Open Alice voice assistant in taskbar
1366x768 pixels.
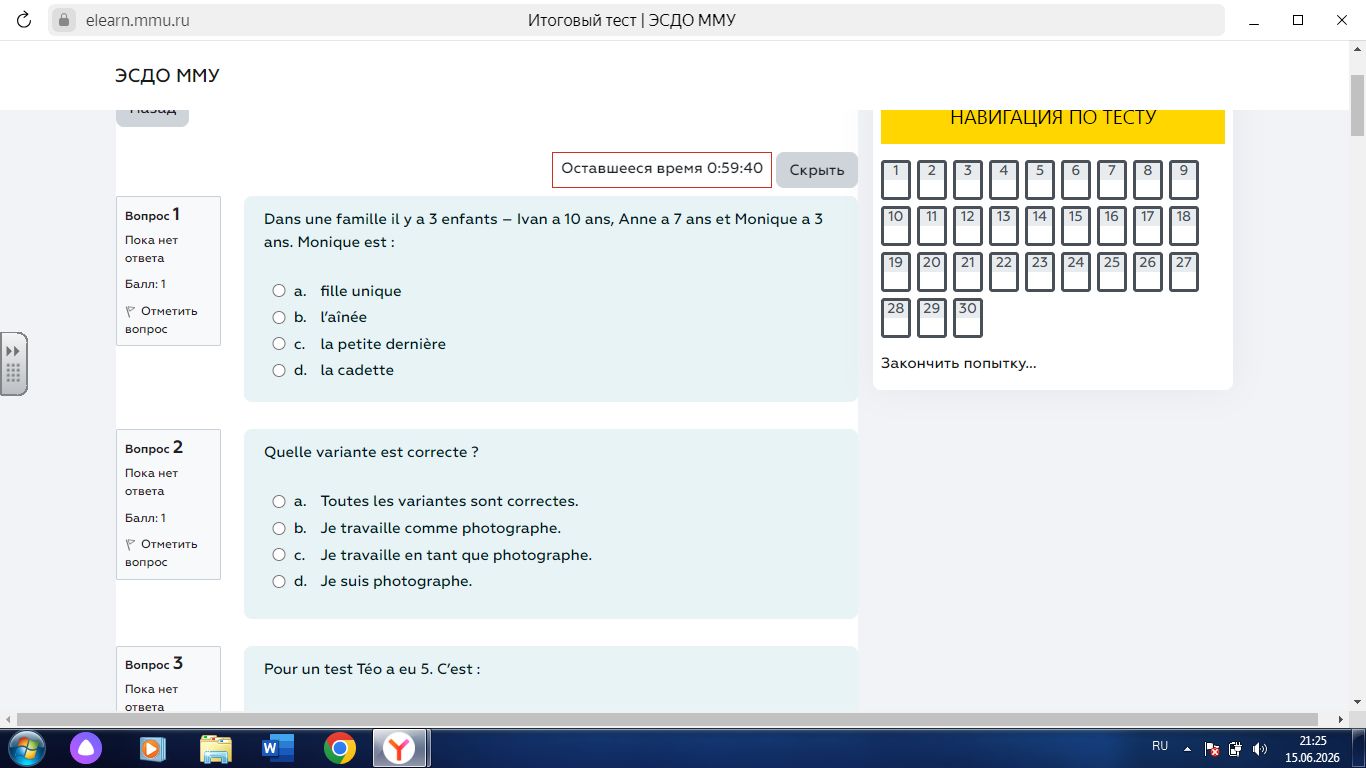(86, 748)
